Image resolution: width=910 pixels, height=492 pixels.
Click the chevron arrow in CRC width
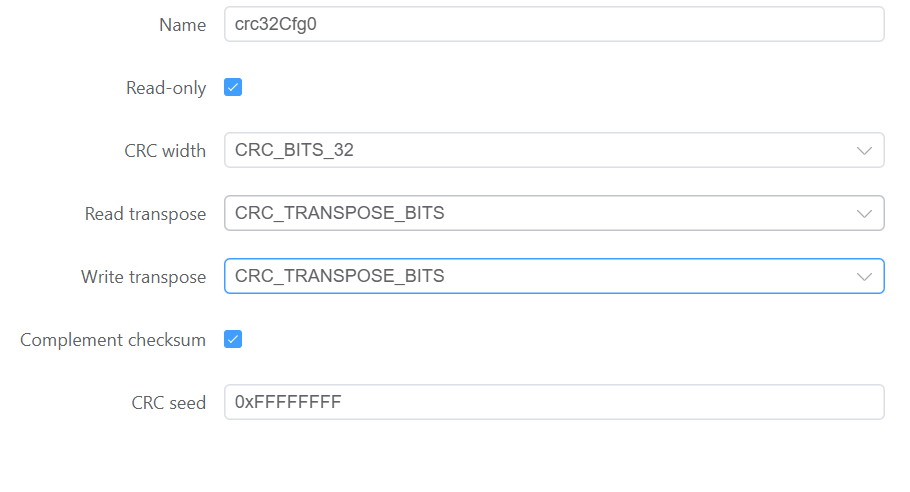(x=865, y=151)
